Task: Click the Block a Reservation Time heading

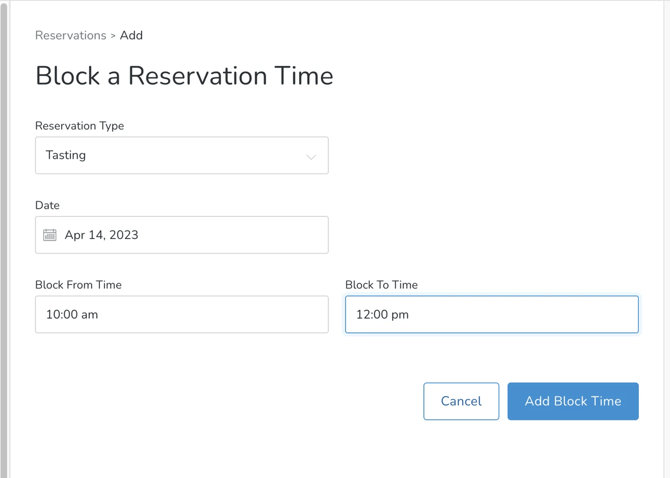Action: [x=184, y=76]
